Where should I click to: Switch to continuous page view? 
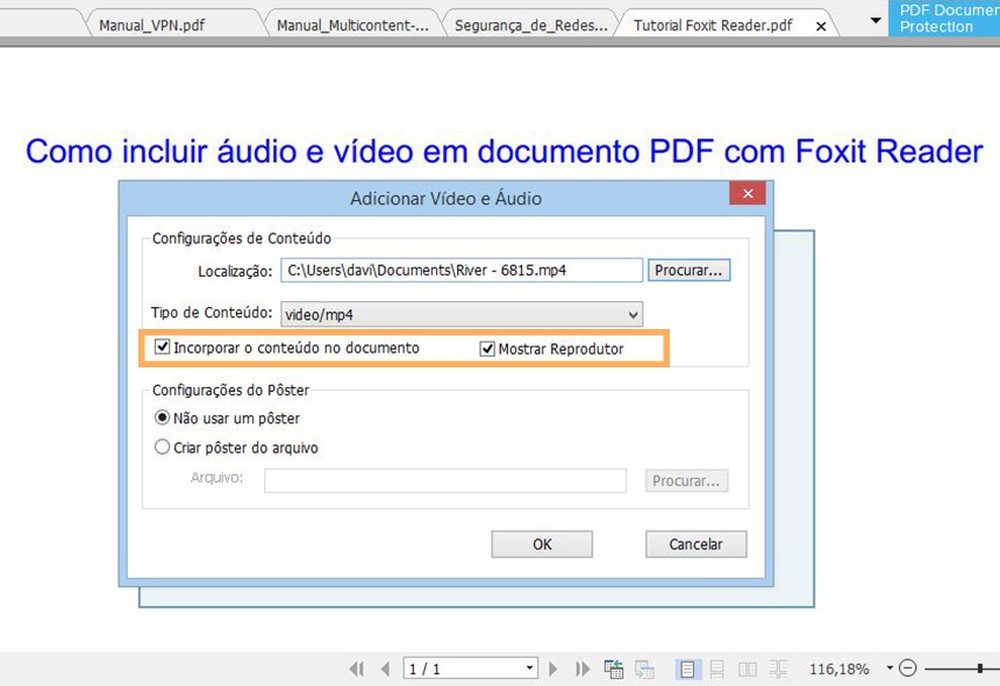[x=717, y=668]
